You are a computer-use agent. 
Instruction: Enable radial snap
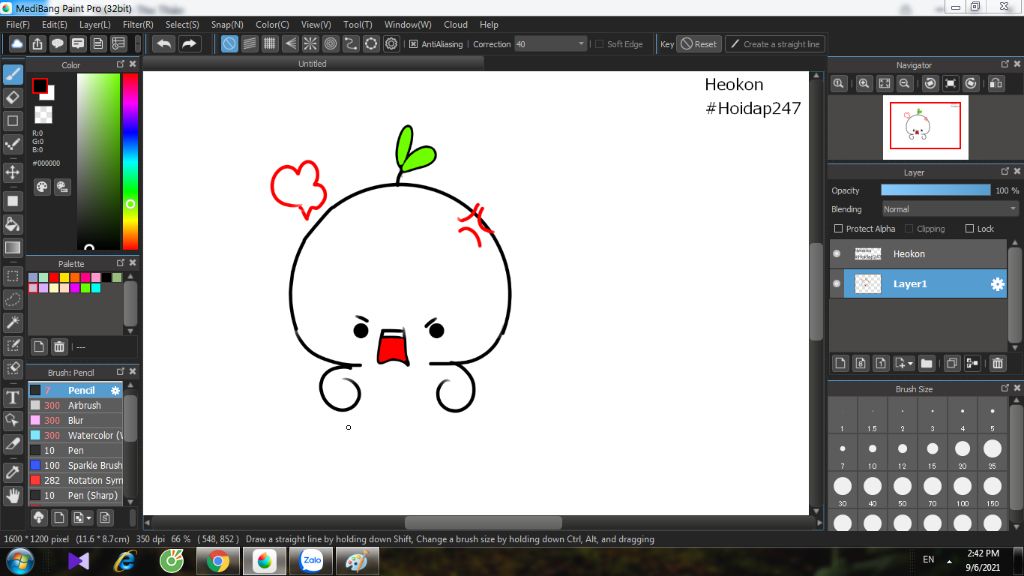tap(310, 44)
